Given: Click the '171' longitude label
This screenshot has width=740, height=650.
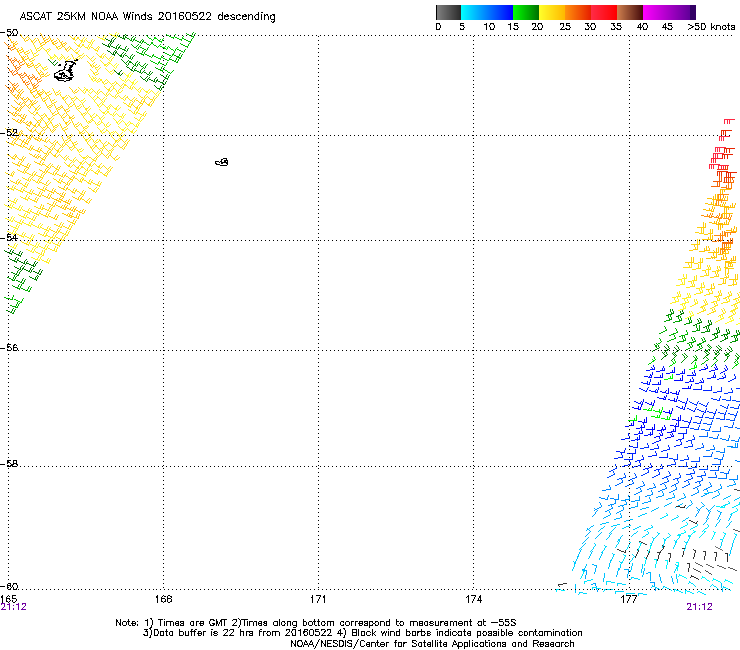Looking at the screenshot, I should coord(318,599).
